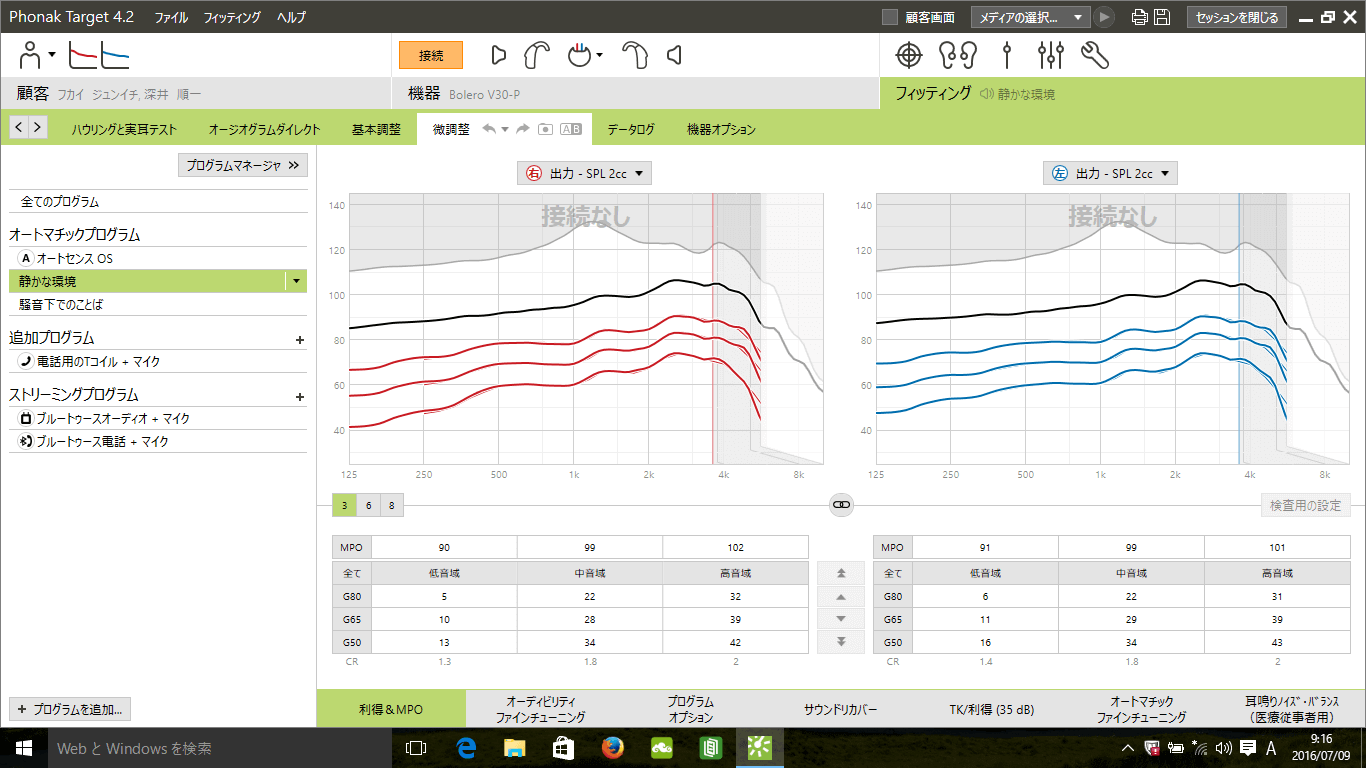Open the multi-slider fine tuning icon
The image size is (1366, 768).
[1050, 55]
